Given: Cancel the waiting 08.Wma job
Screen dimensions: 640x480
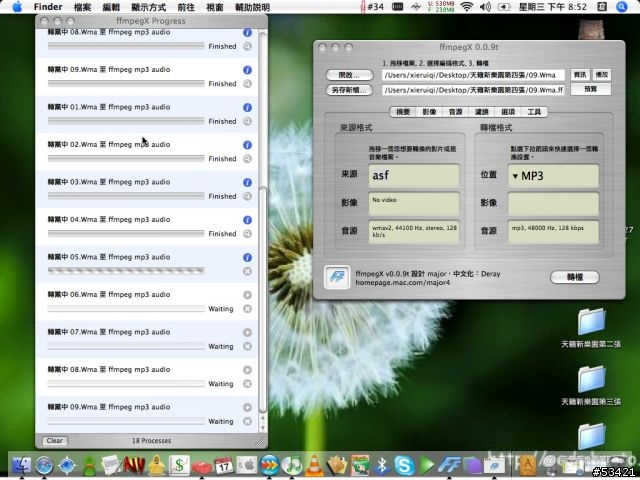Looking at the screenshot, I should tap(247, 384).
